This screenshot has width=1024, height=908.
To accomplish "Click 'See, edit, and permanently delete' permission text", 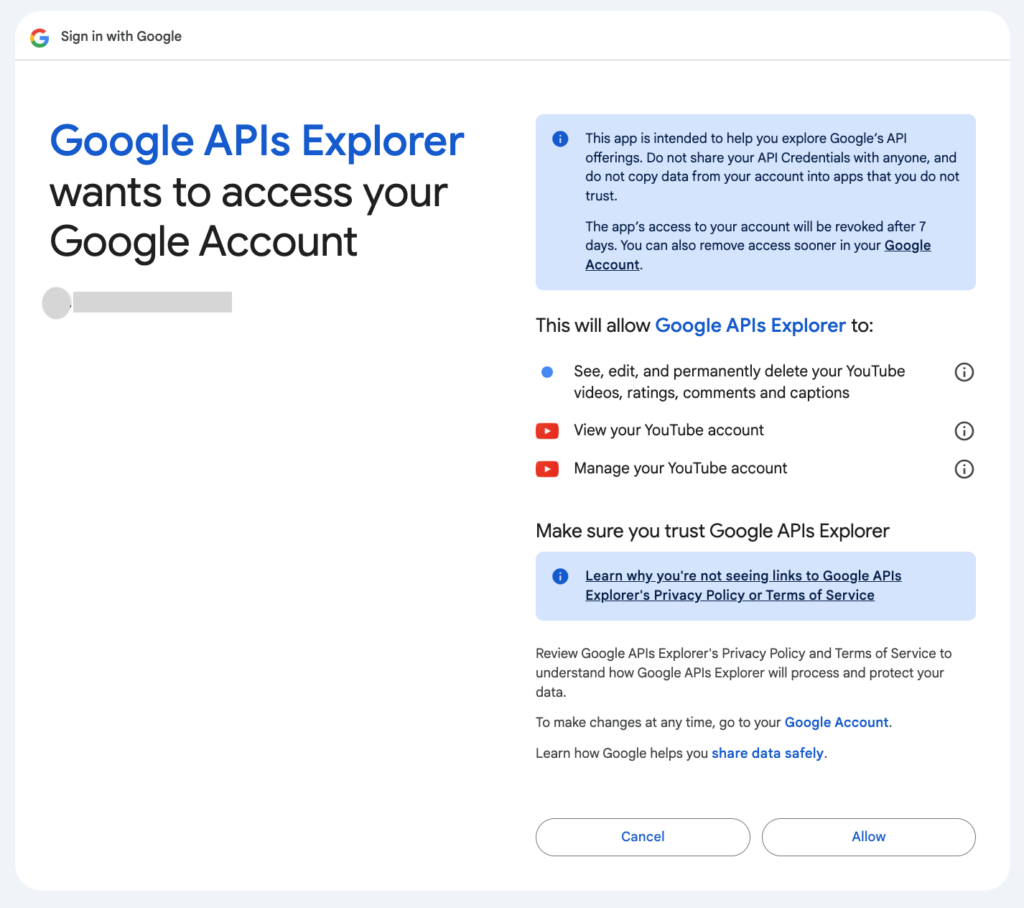I will click(739, 382).
